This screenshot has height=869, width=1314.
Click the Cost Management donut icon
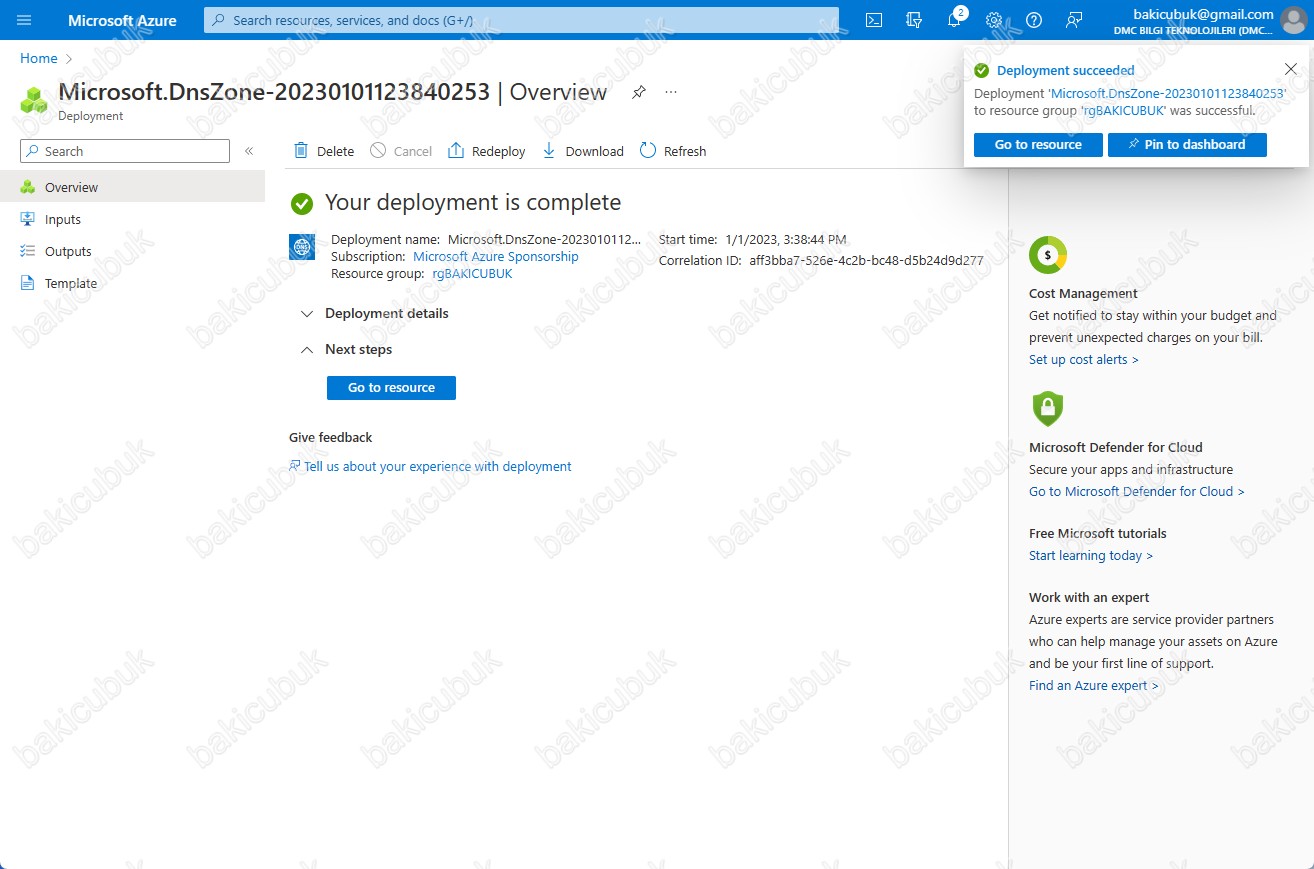1048,255
